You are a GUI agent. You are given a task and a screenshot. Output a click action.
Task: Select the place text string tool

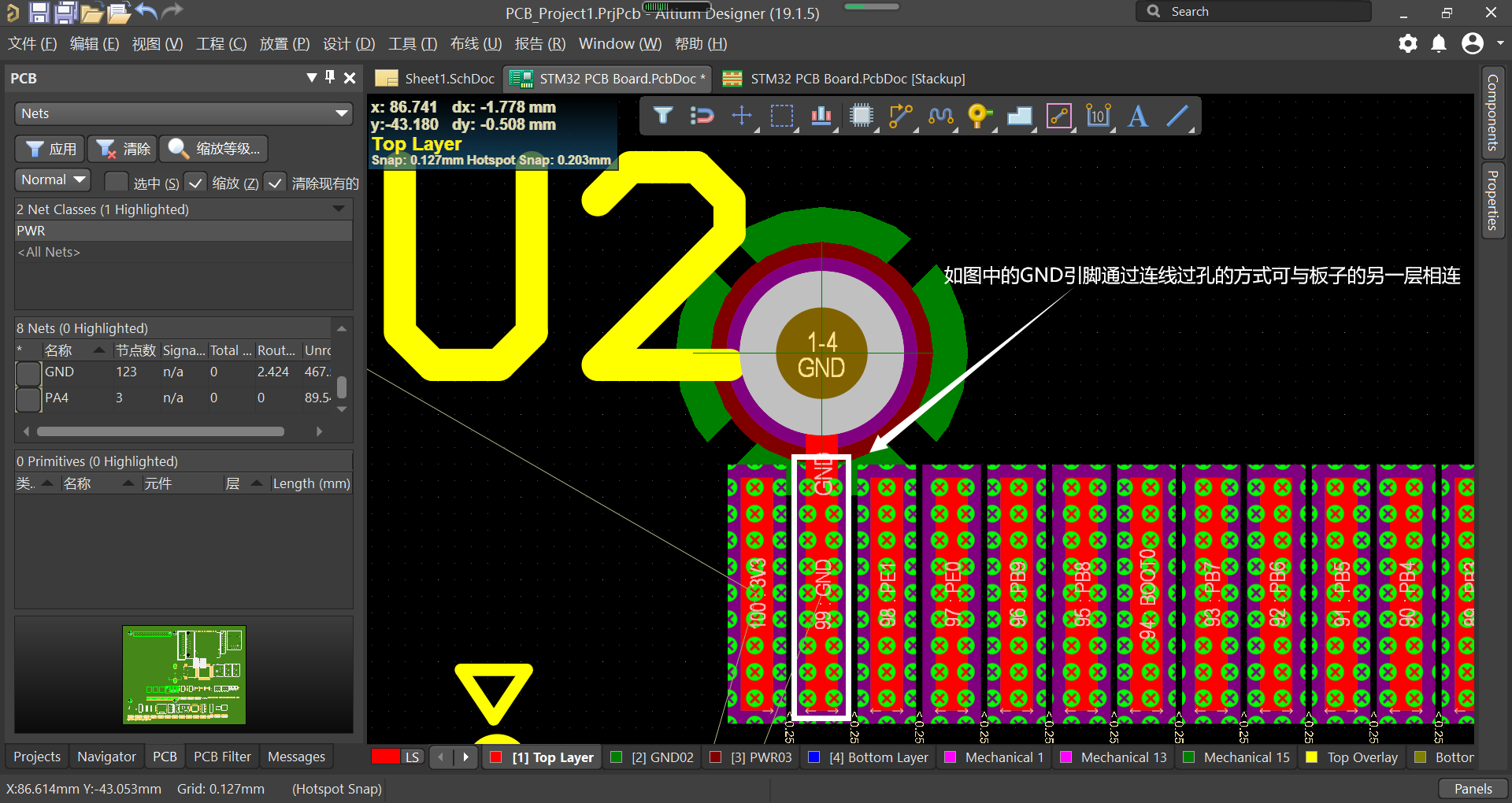(1138, 116)
